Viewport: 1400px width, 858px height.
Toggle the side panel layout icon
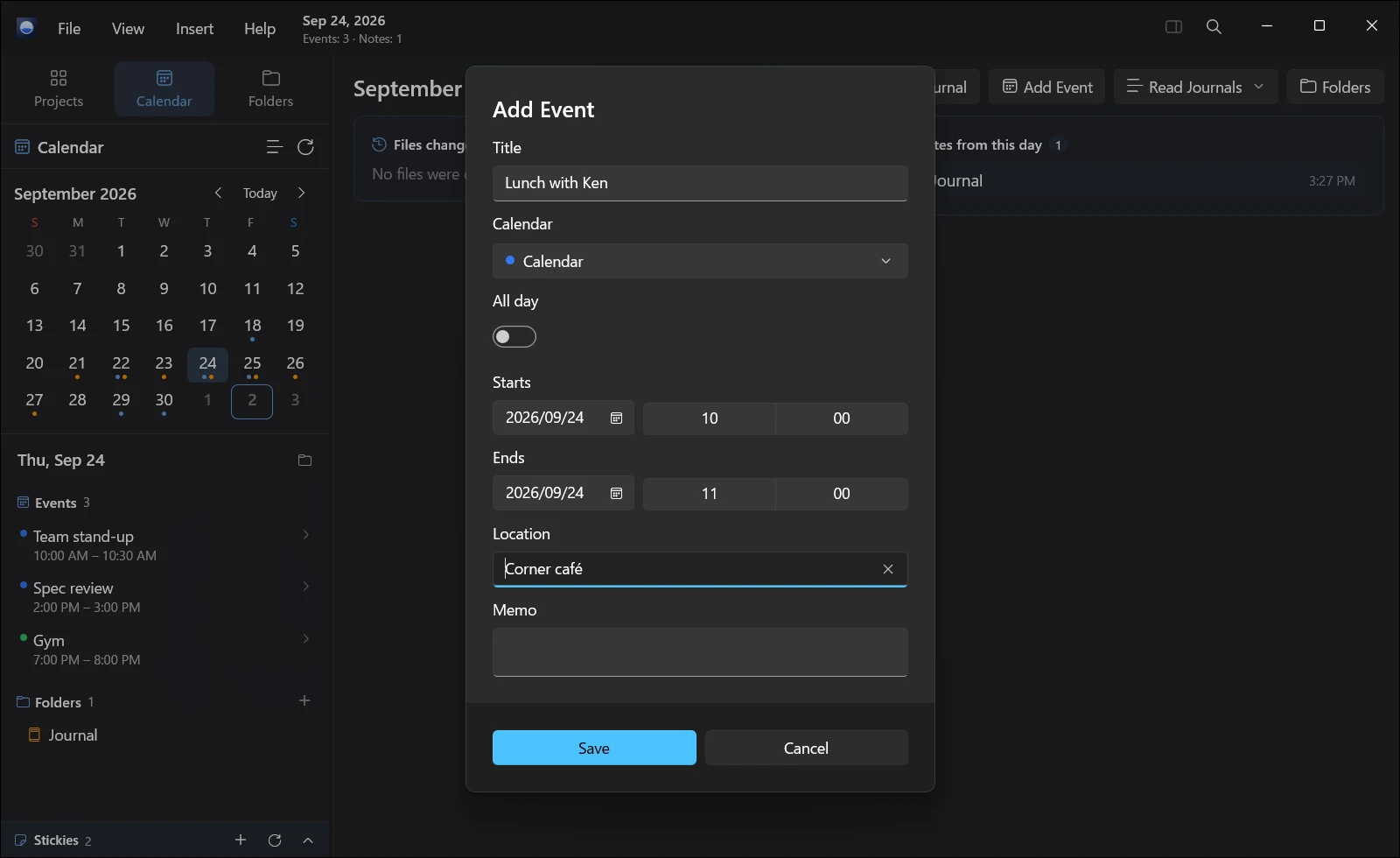1174,27
